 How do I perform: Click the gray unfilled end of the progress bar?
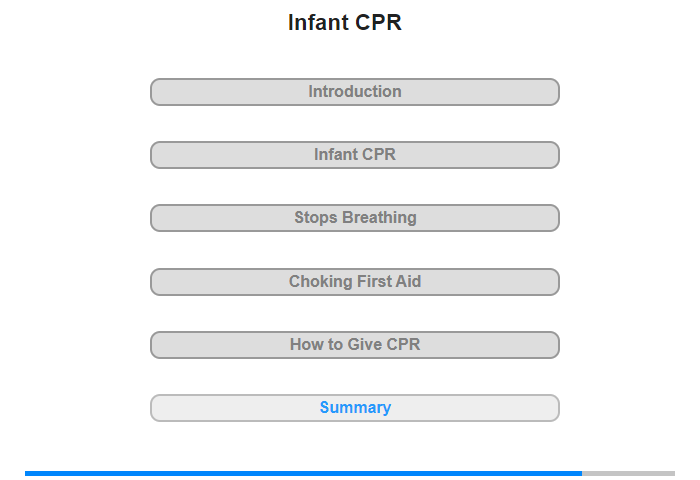629,473
